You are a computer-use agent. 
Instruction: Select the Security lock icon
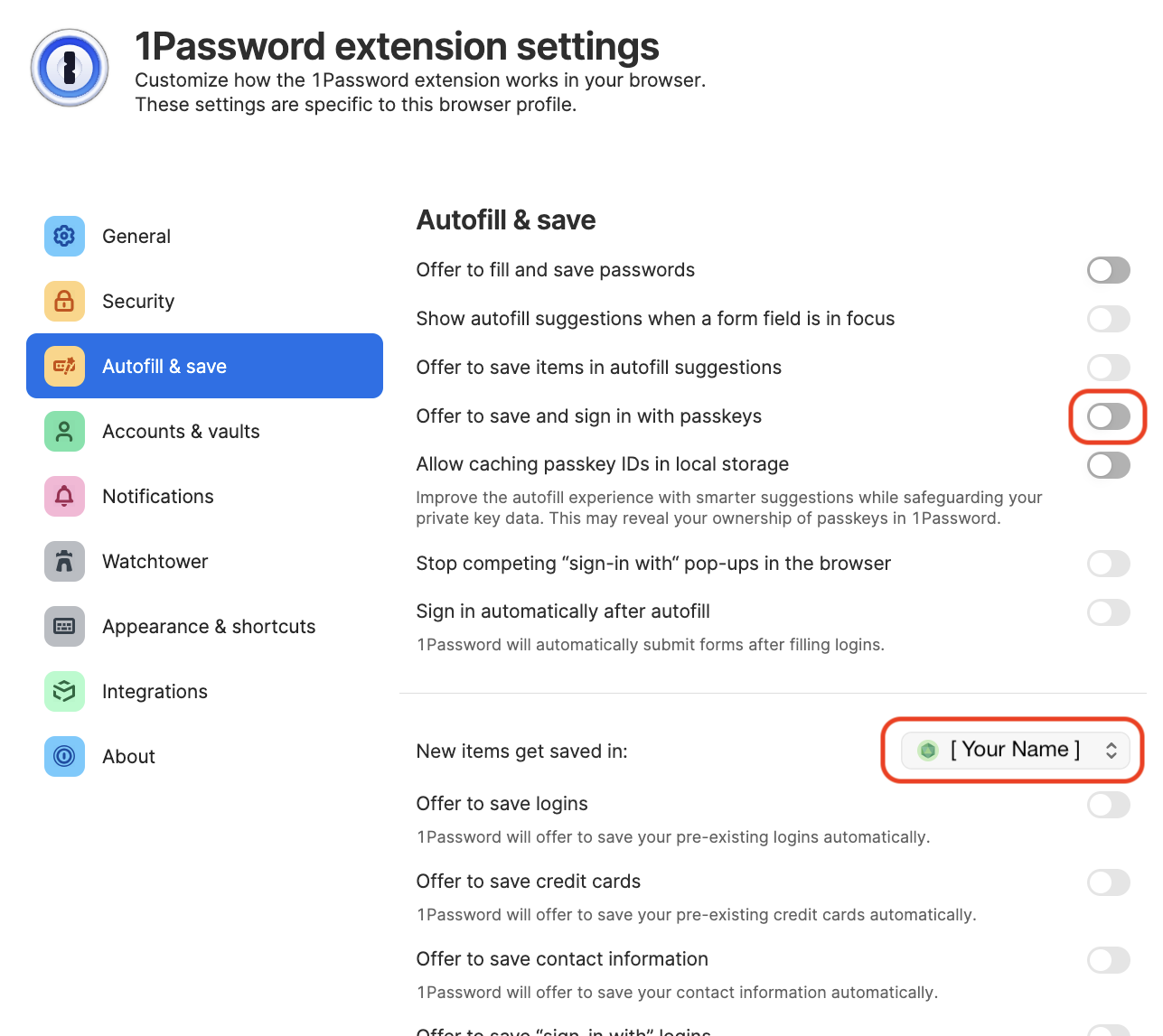(x=64, y=301)
